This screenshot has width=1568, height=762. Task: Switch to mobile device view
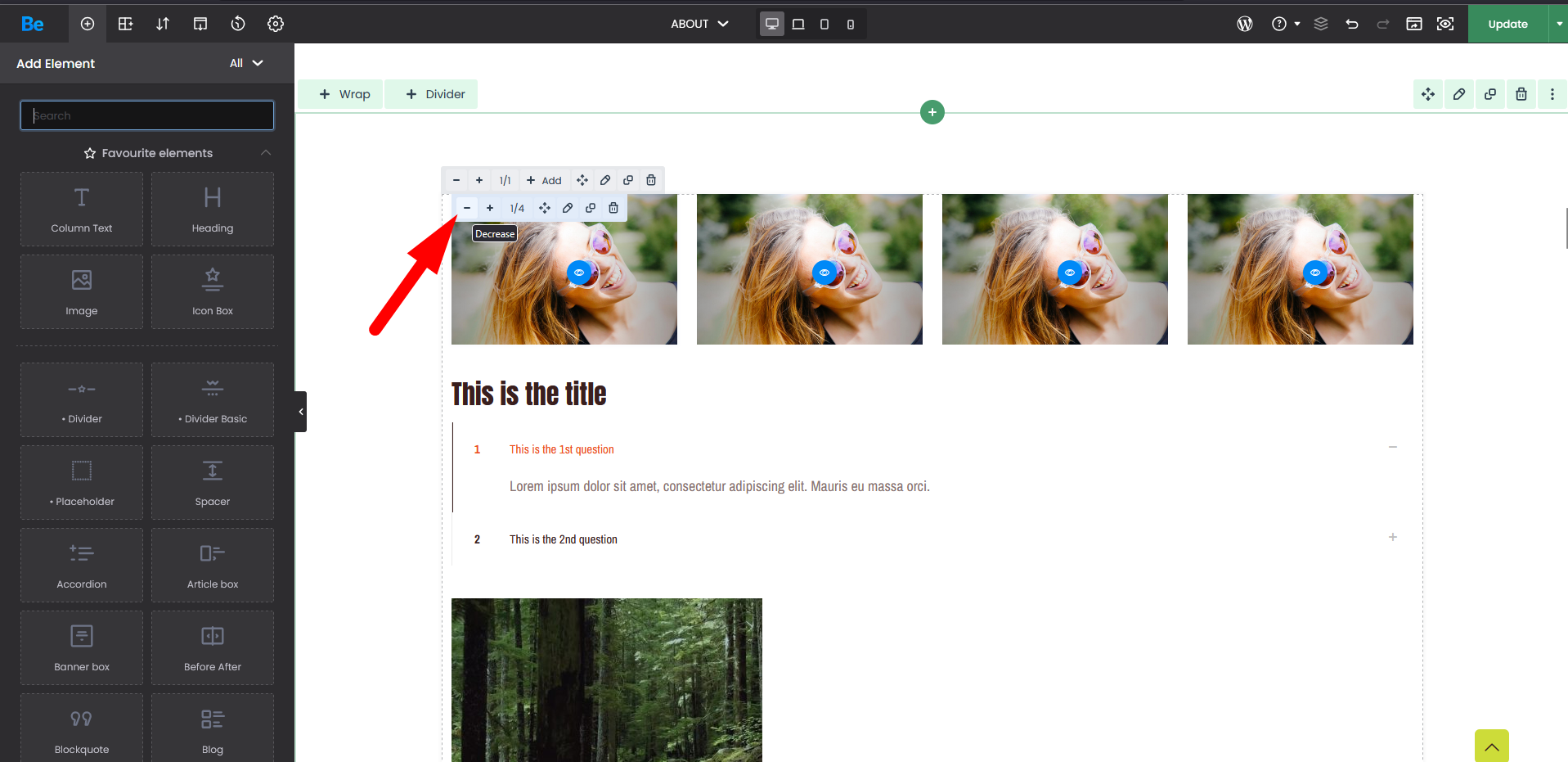[x=851, y=24]
